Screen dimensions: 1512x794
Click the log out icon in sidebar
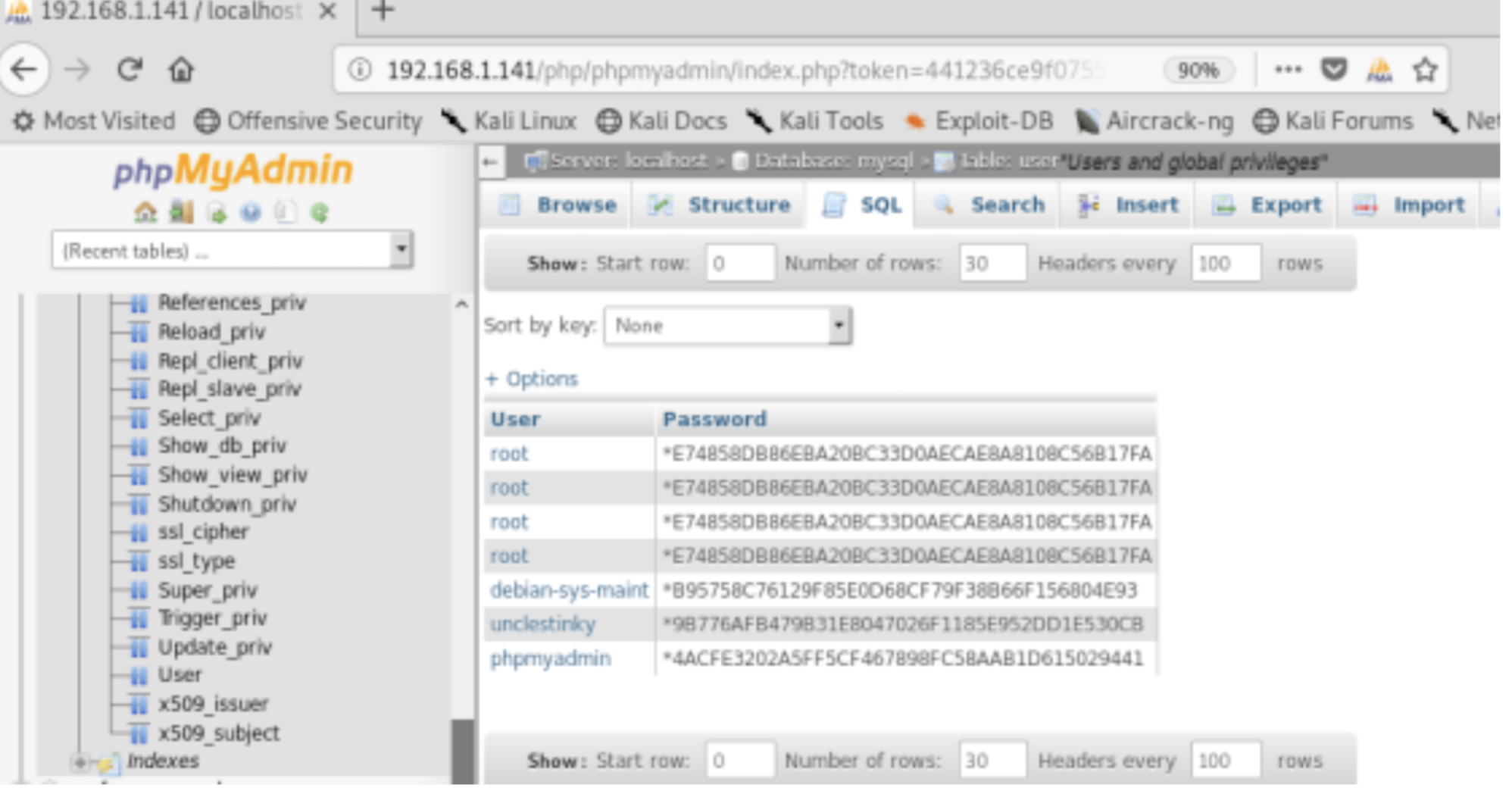pyautogui.click(x=181, y=213)
